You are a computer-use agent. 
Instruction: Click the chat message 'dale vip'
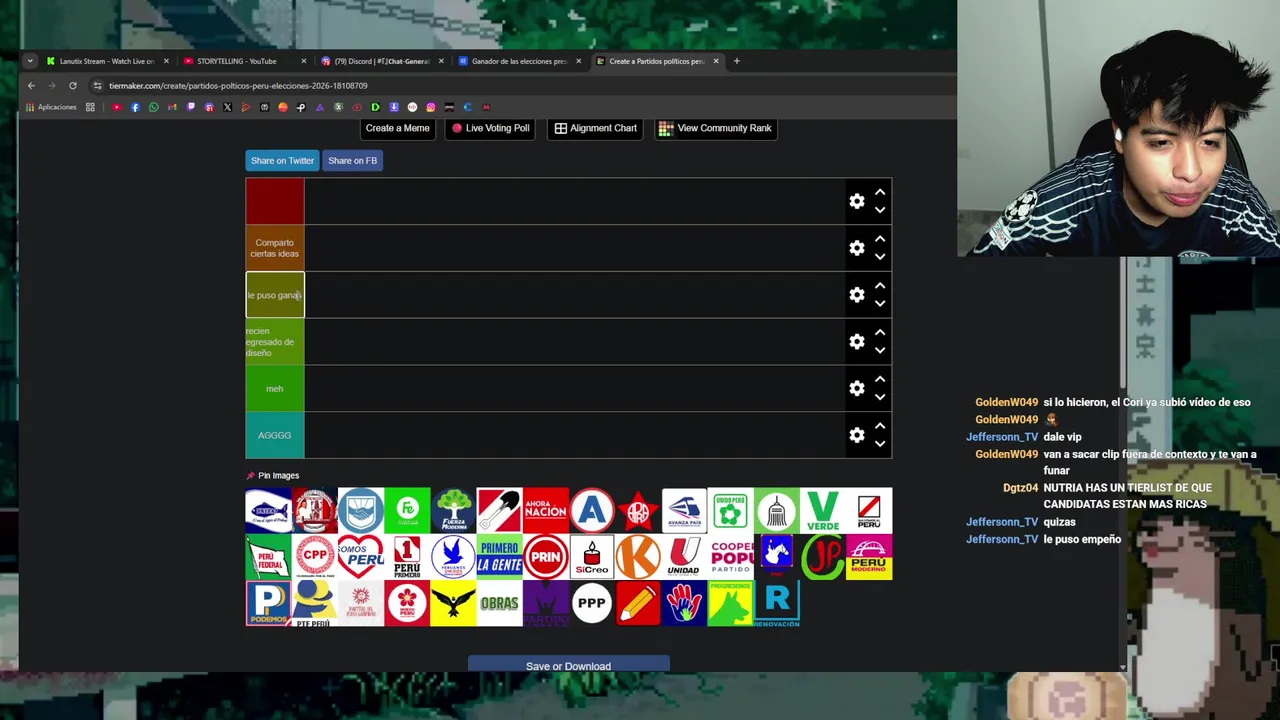[1062, 437]
